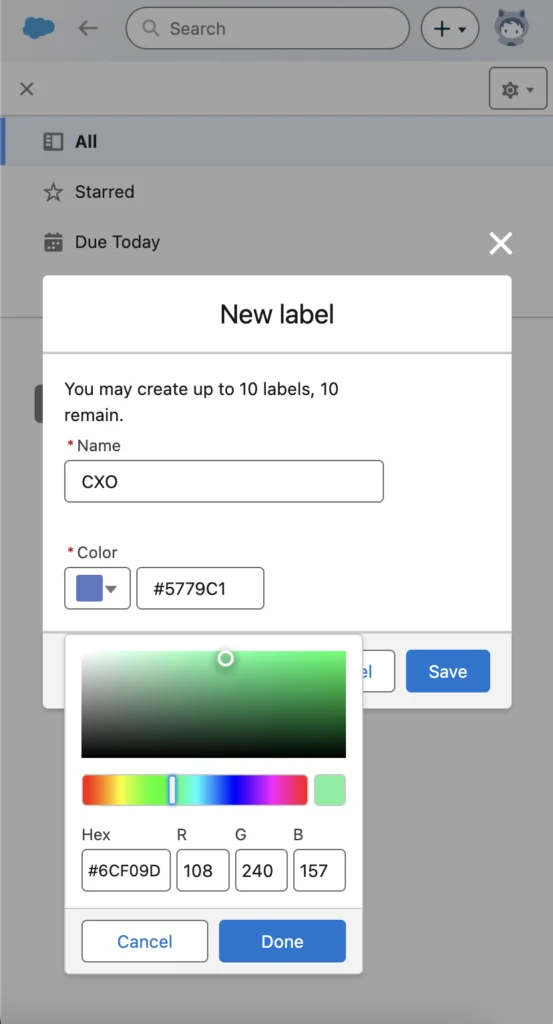Confirm color with Done button

click(282, 941)
